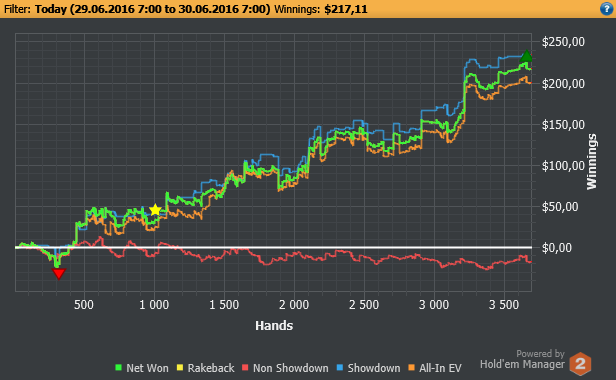Click the $0,00 axis label
The height and width of the screenshot is (380, 616).
point(557,248)
